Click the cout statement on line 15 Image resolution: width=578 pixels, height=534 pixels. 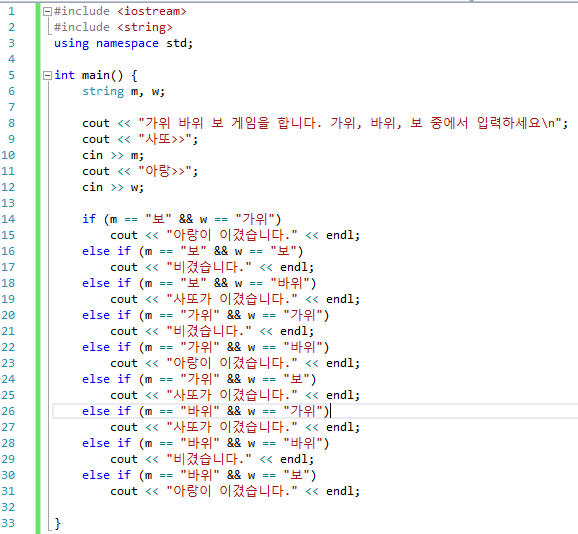tap(235, 235)
